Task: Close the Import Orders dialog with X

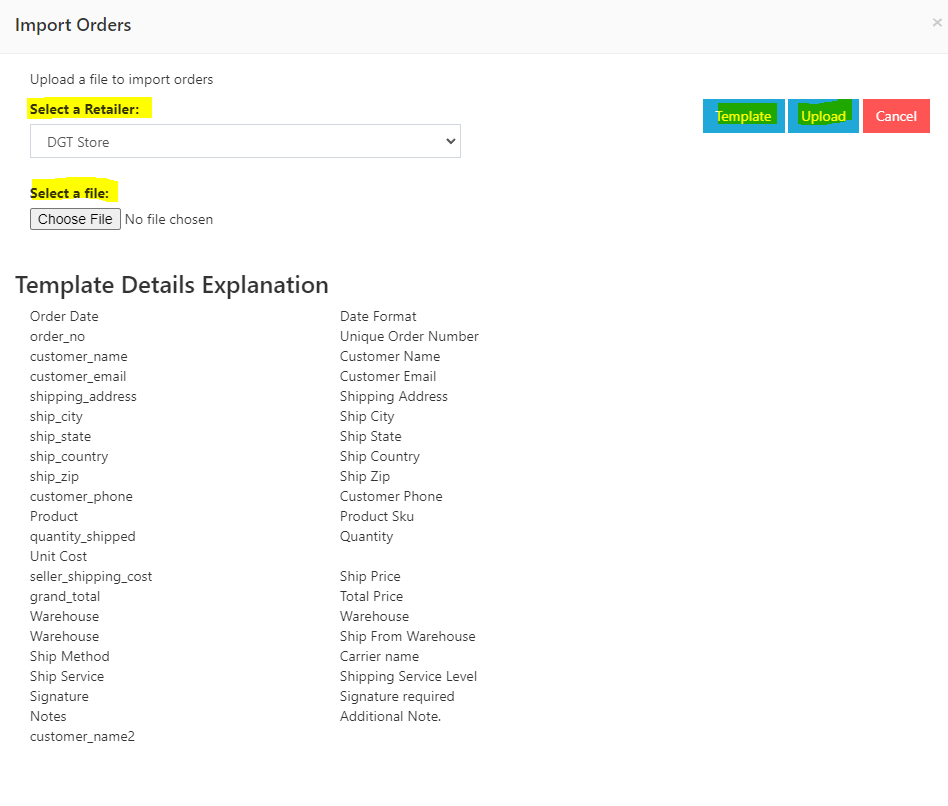Action: coord(936,23)
